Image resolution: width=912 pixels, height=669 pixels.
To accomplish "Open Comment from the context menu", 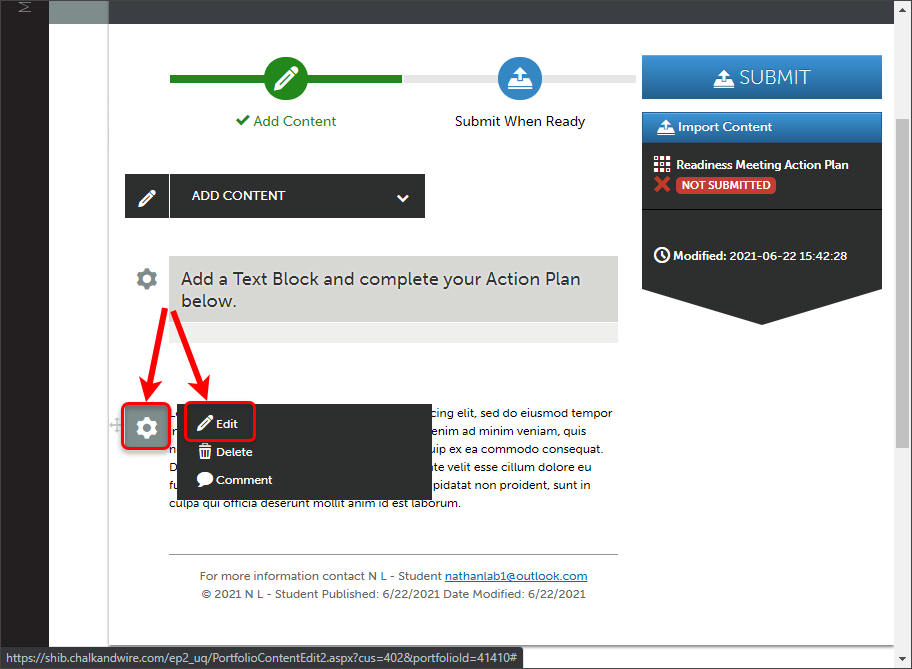I will tap(233, 480).
